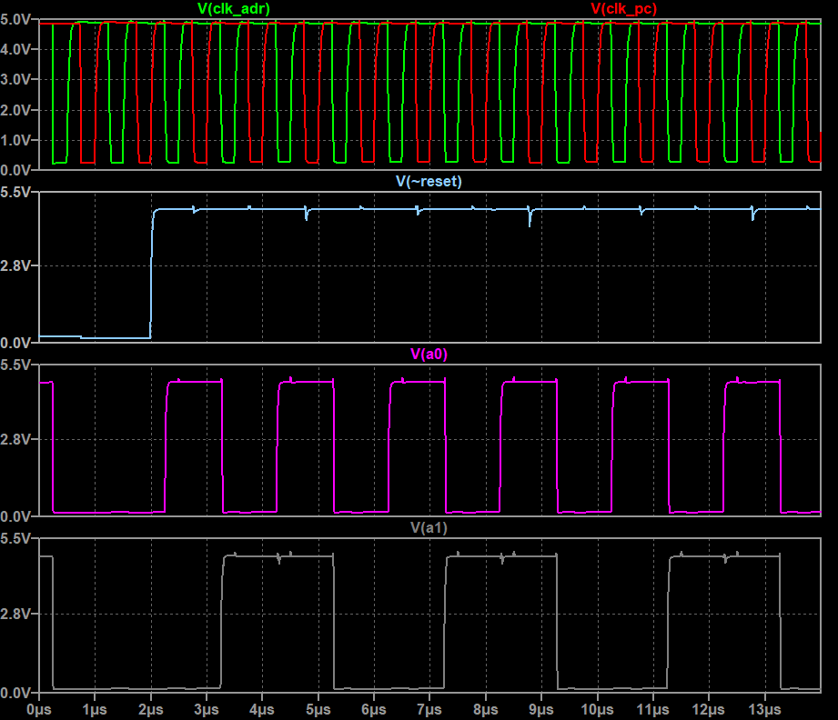Click the 0µs label on the time axis

[x=39, y=709]
